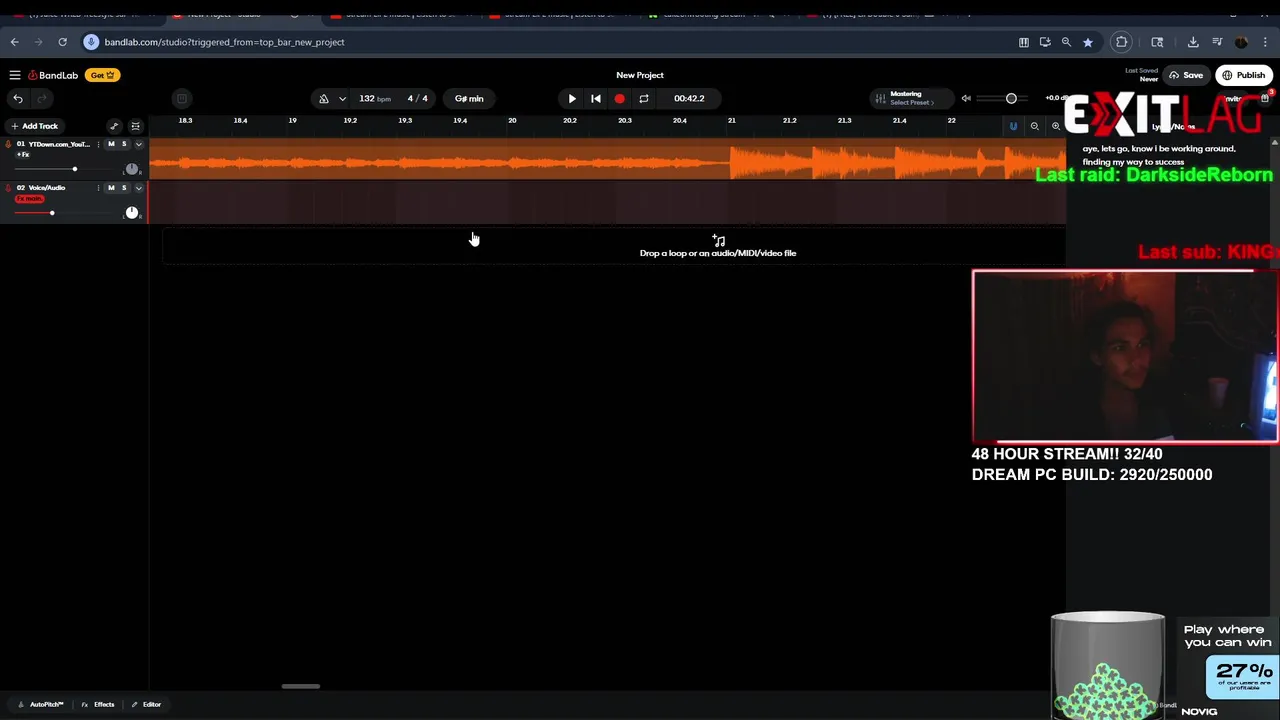
Task: Solo the 02 Voice/Audio track
Action: [124, 188]
